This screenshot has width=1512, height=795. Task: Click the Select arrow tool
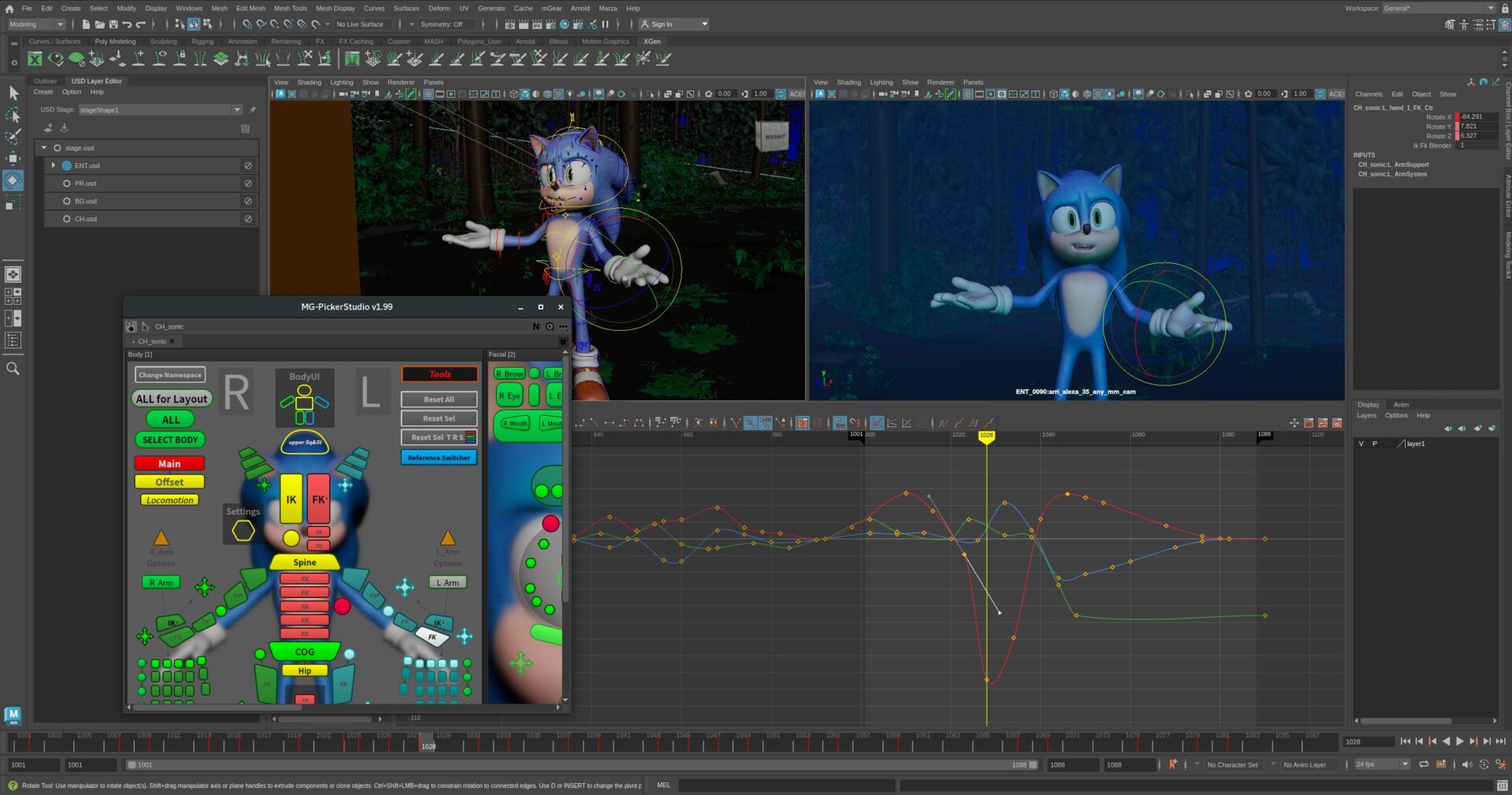click(13, 94)
